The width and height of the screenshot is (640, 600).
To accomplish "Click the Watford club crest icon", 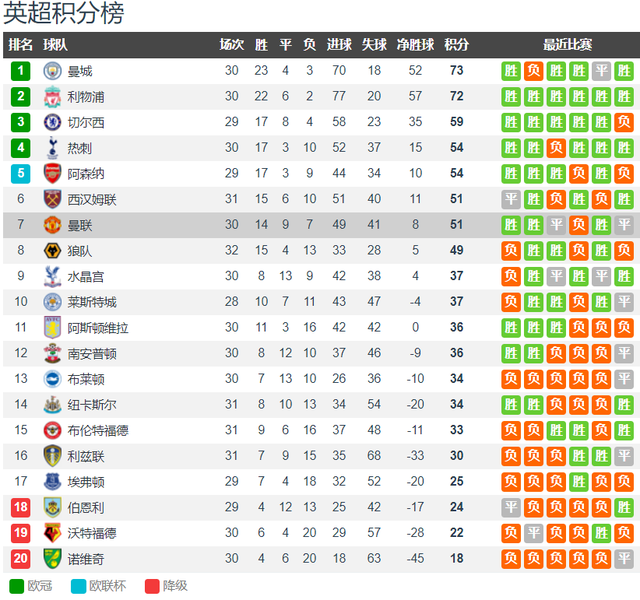I will tap(52, 533).
